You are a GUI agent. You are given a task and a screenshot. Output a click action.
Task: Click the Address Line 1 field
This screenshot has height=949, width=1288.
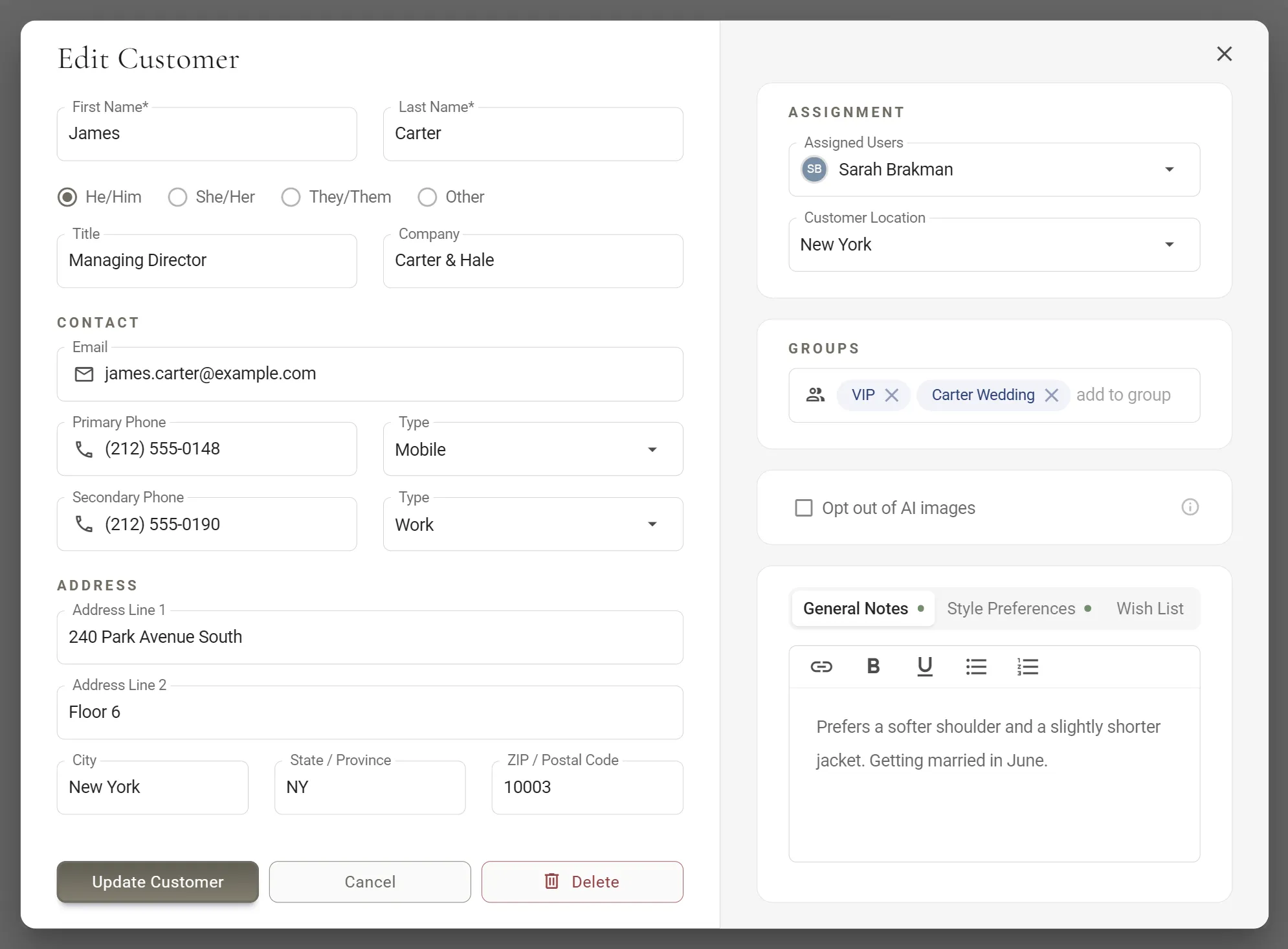pos(370,637)
